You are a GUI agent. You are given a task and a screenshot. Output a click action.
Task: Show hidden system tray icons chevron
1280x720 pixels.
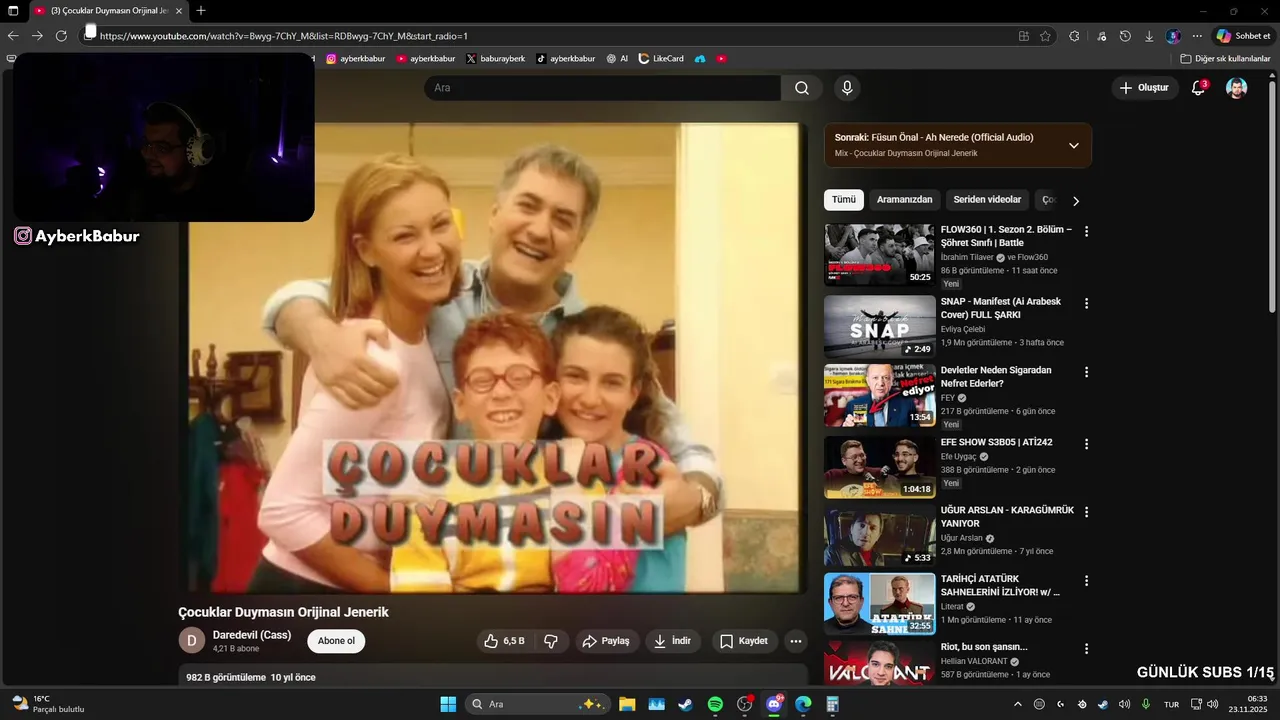pos(1017,704)
